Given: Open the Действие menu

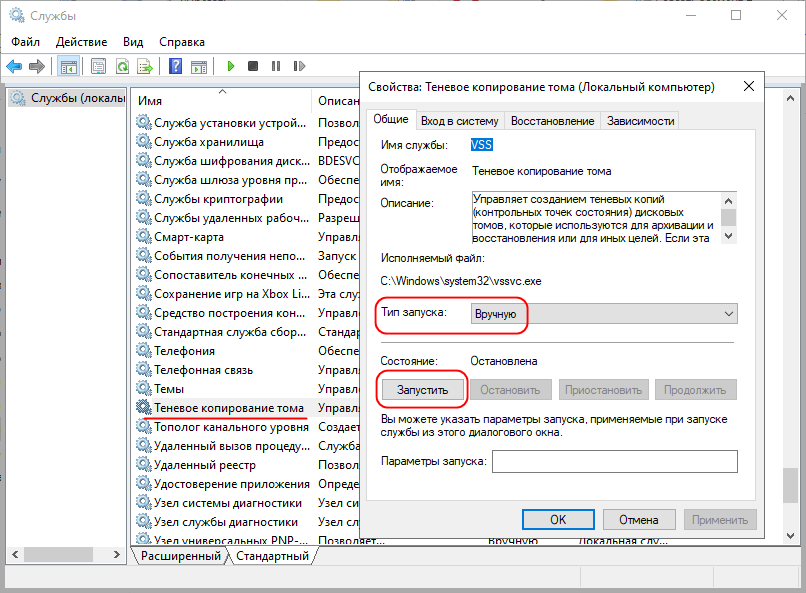Looking at the screenshot, I should click(x=81, y=42).
